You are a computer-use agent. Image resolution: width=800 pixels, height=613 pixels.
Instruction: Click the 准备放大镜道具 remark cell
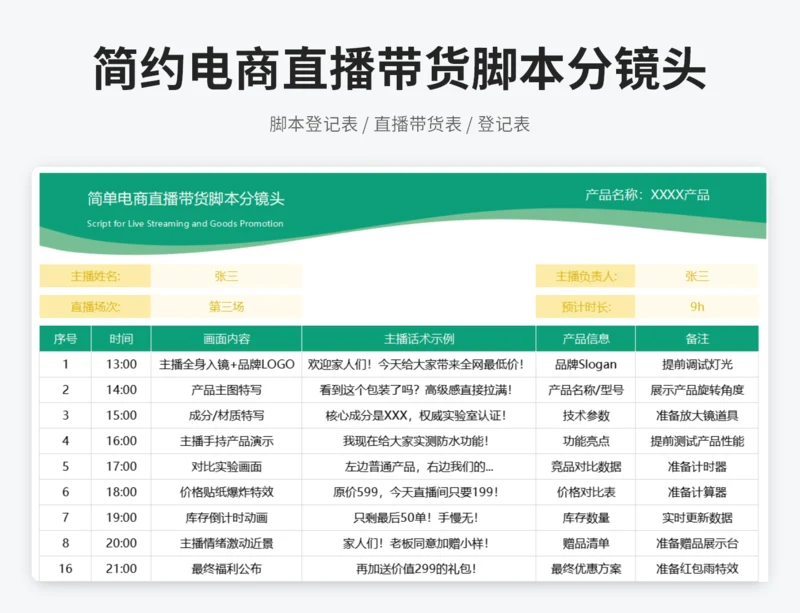(697, 415)
